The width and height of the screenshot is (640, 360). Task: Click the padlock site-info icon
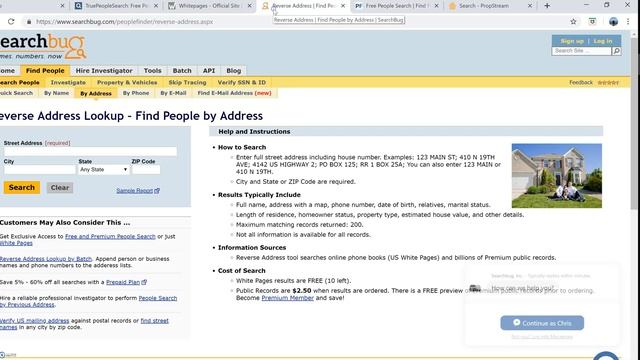pos(29,22)
